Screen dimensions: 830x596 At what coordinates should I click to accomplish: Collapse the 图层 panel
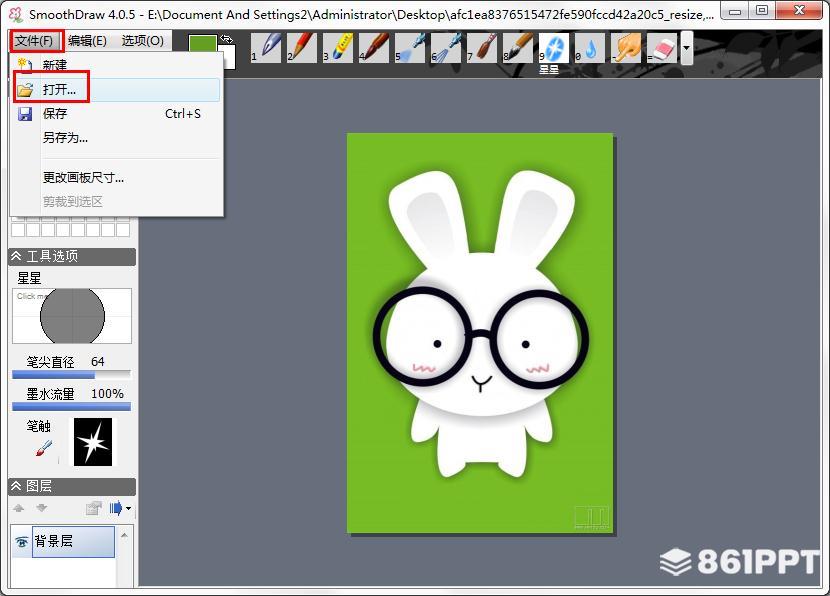pos(16,486)
